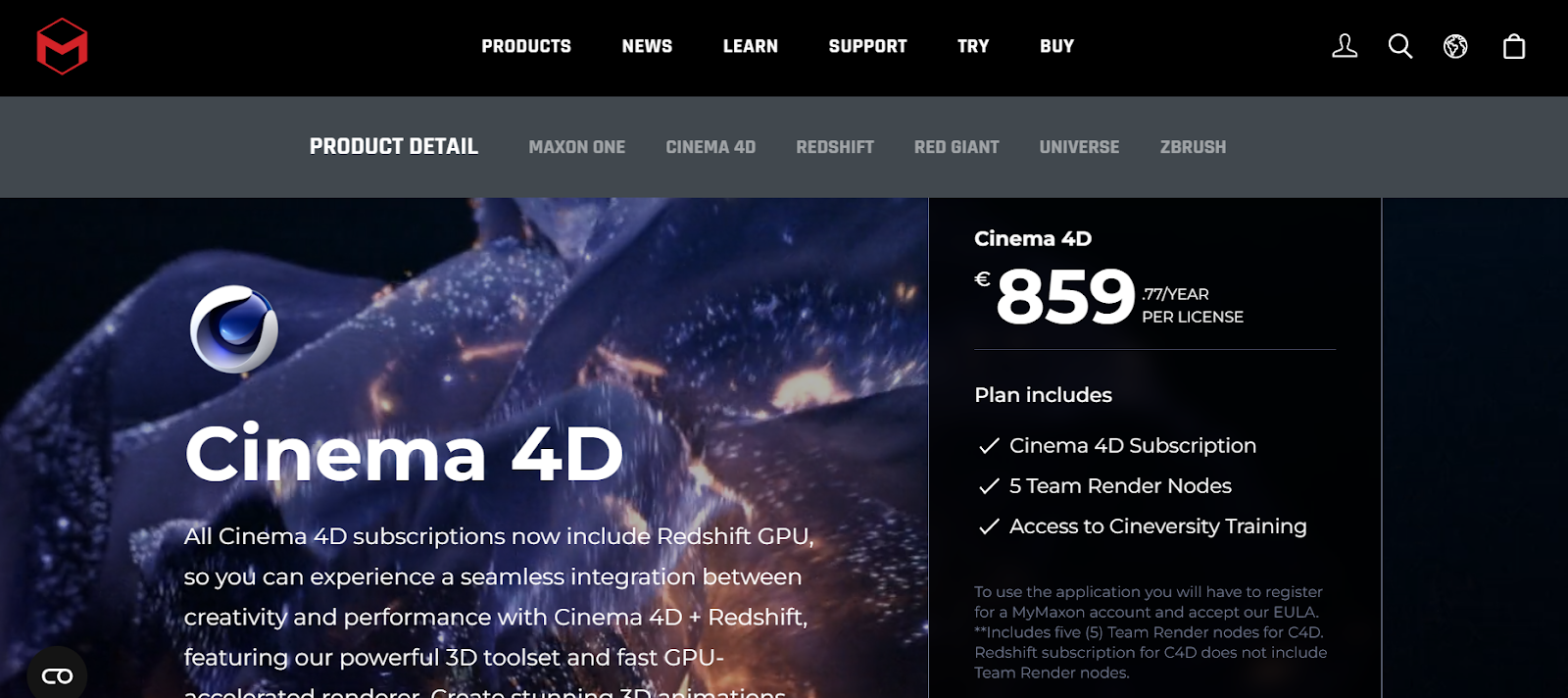Switch to the MAXON ONE tab

coord(577,147)
